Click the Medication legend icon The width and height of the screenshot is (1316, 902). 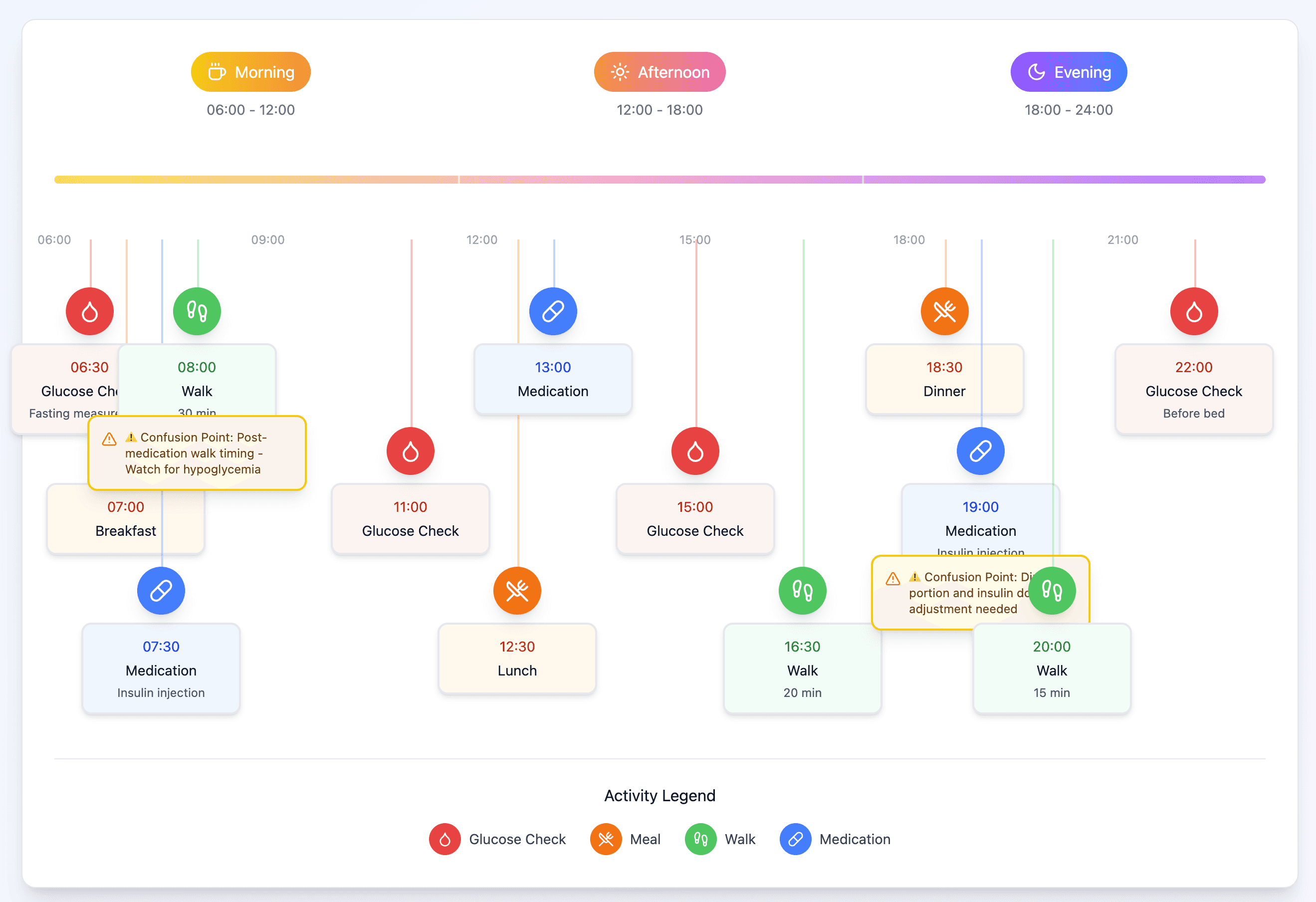point(795,839)
